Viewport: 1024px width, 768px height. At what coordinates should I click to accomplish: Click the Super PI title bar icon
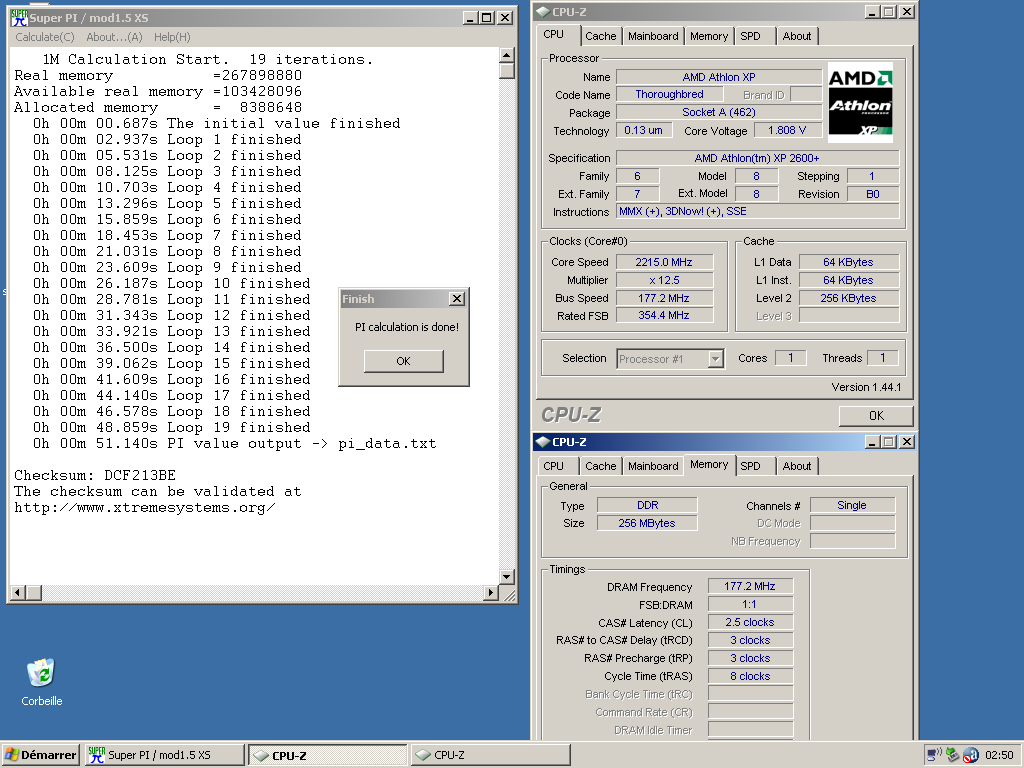coord(20,18)
